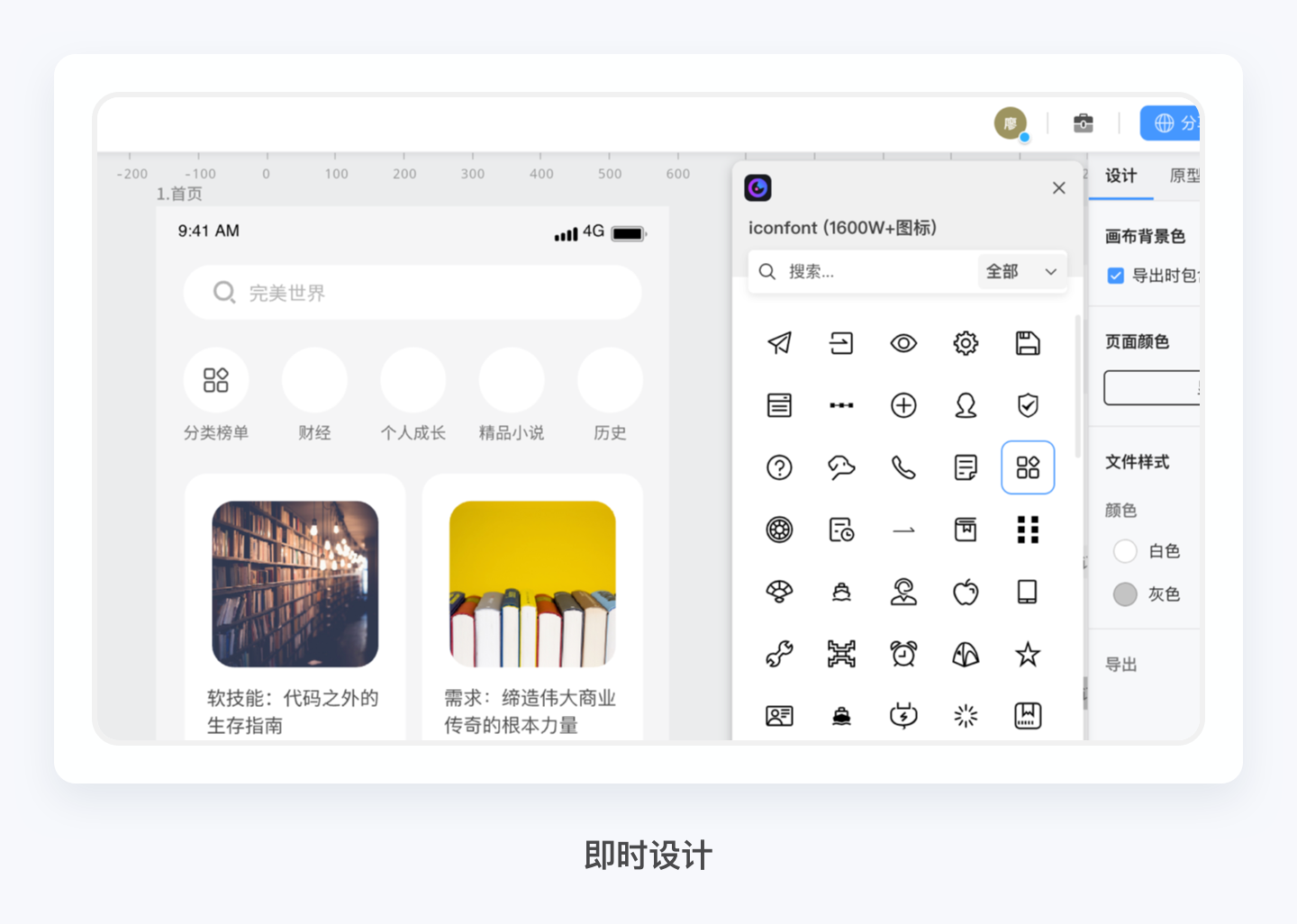Select the gear settings icon
The width and height of the screenshot is (1297, 924).
(966, 342)
